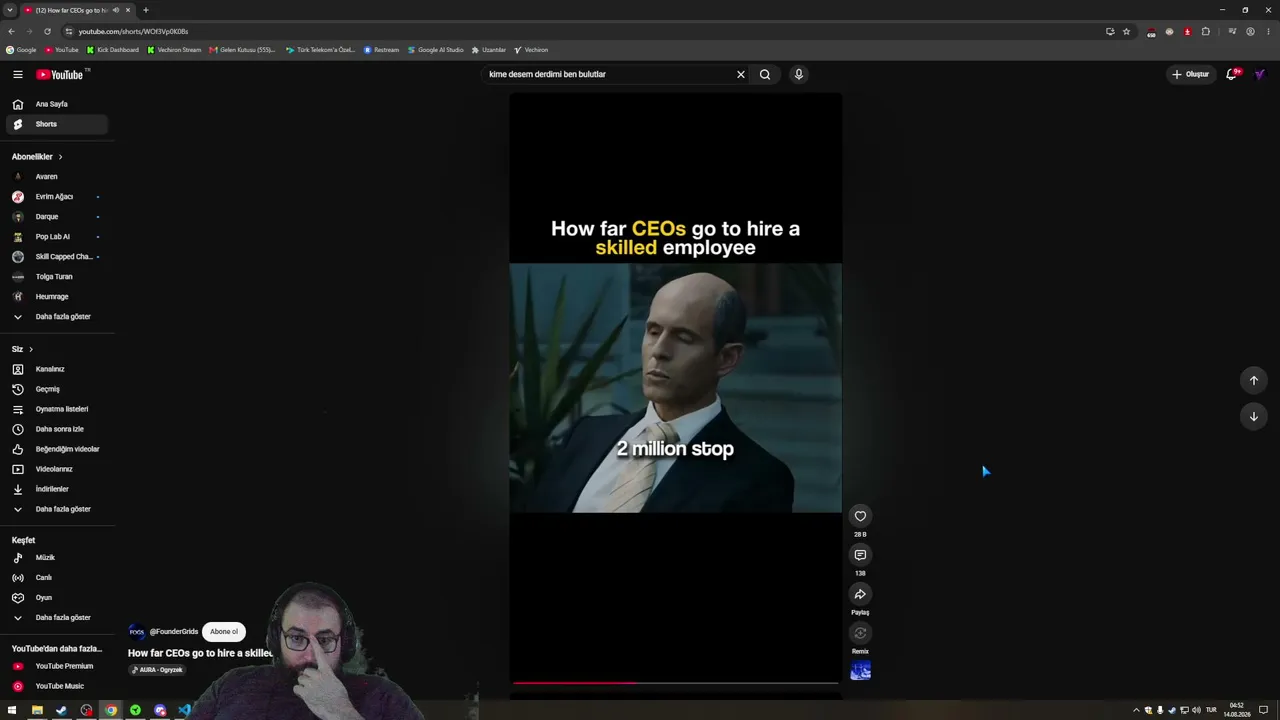Open the YouTube guide hamburger menu
Image resolution: width=1280 pixels, height=720 pixels.
18,74
